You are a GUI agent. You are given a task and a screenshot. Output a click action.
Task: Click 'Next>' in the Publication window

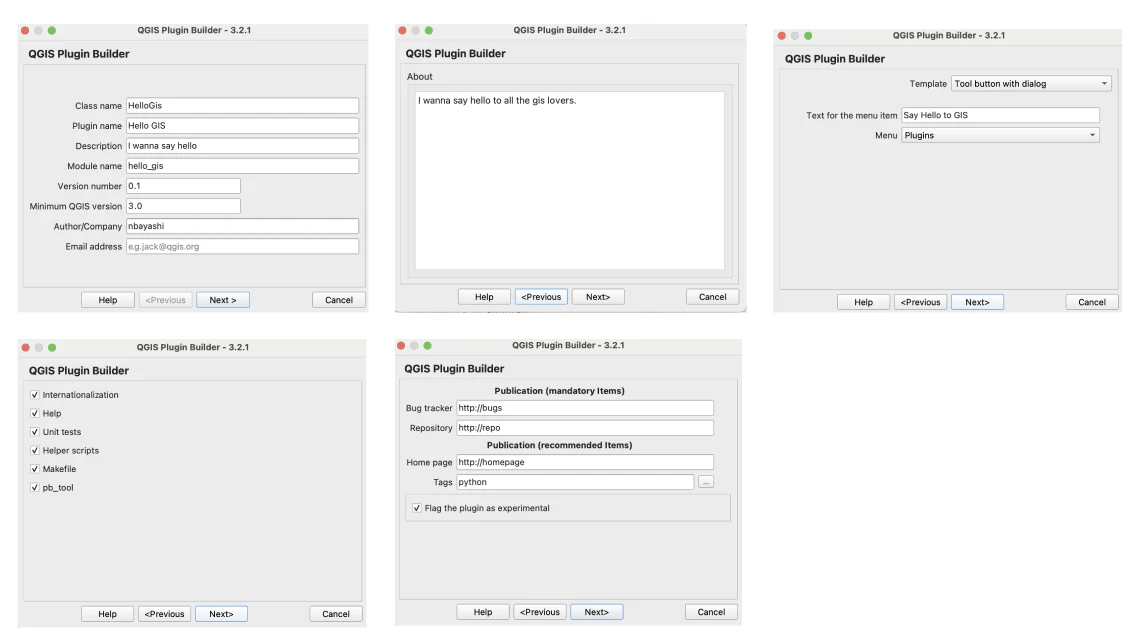pyautogui.click(x=596, y=612)
